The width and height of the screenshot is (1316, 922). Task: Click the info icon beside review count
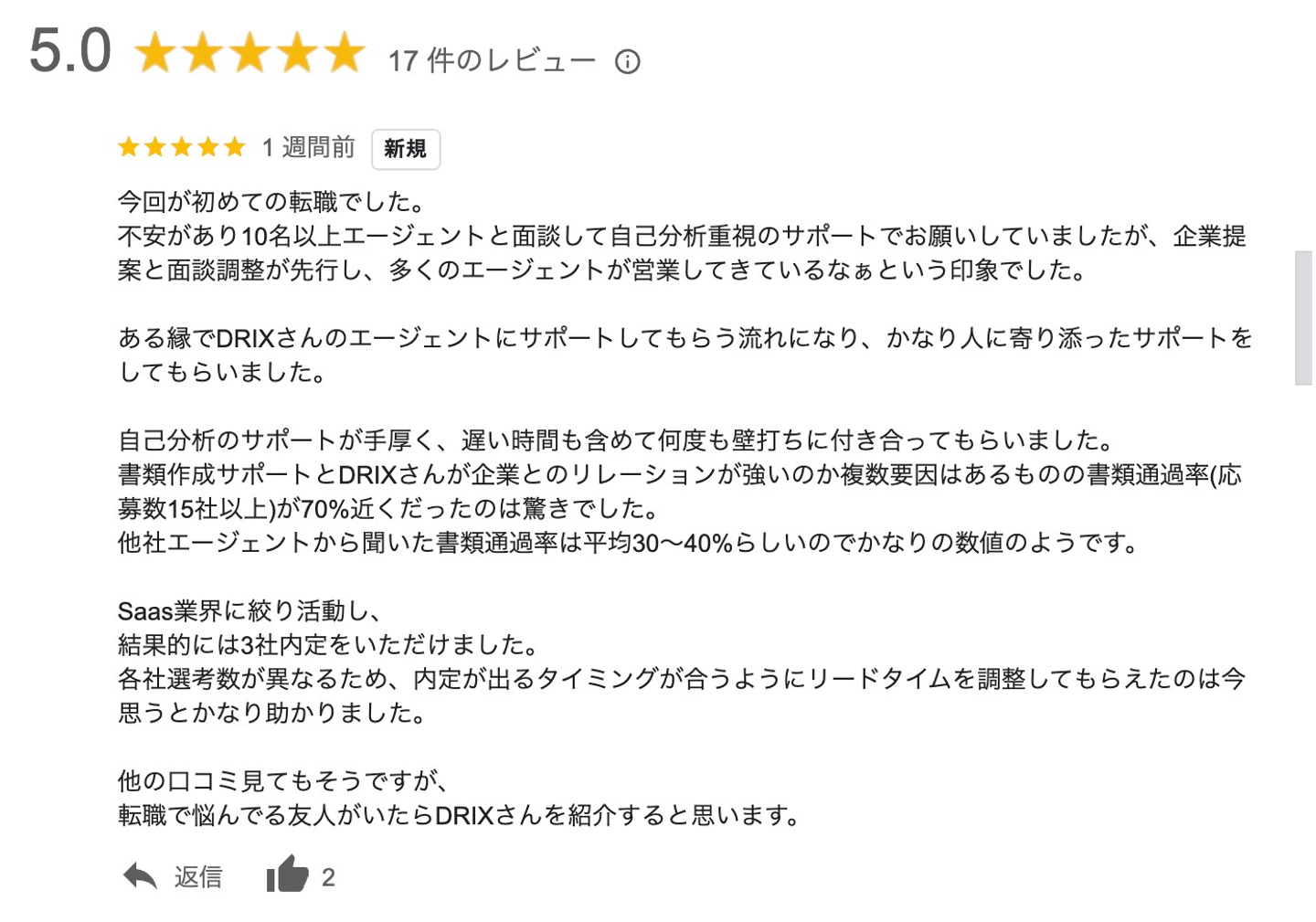click(x=627, y=62)
